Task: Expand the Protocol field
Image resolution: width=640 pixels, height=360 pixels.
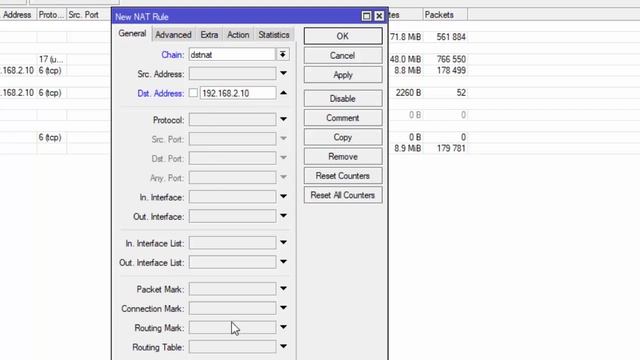Action: [283, 120]
